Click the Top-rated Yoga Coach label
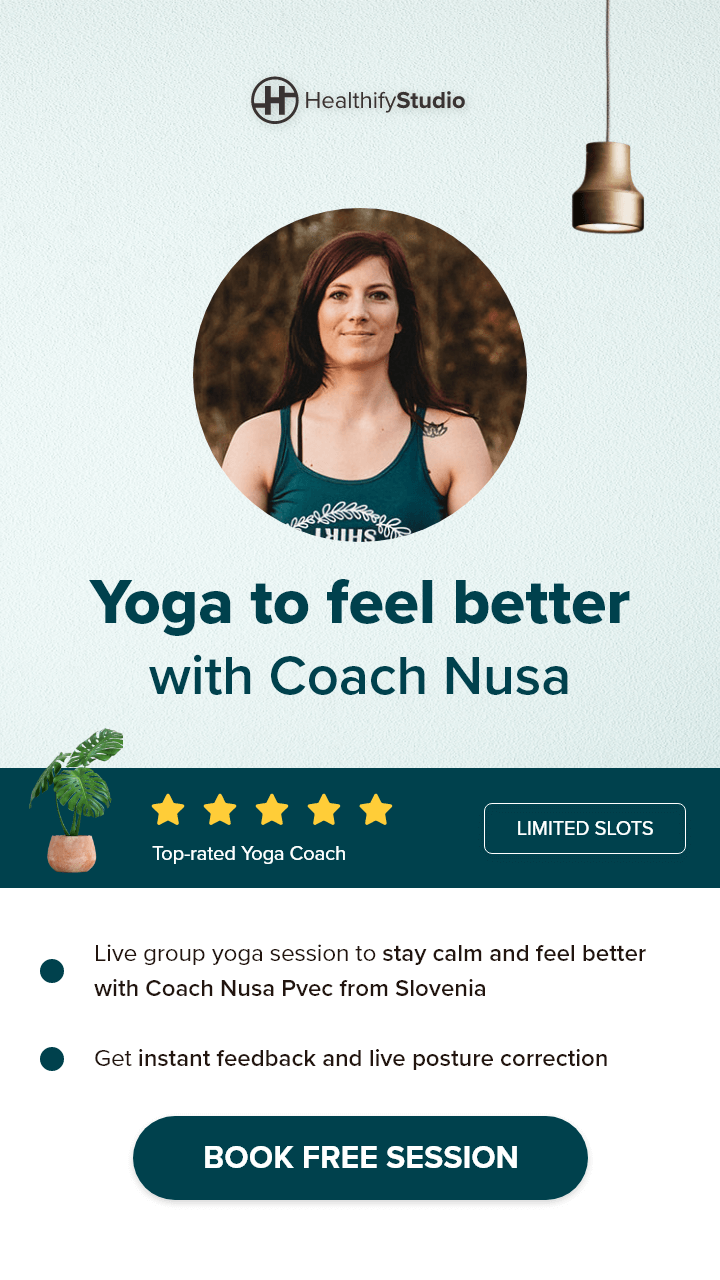Screen dimensions: 720x1280 click(x=249, y=854)
